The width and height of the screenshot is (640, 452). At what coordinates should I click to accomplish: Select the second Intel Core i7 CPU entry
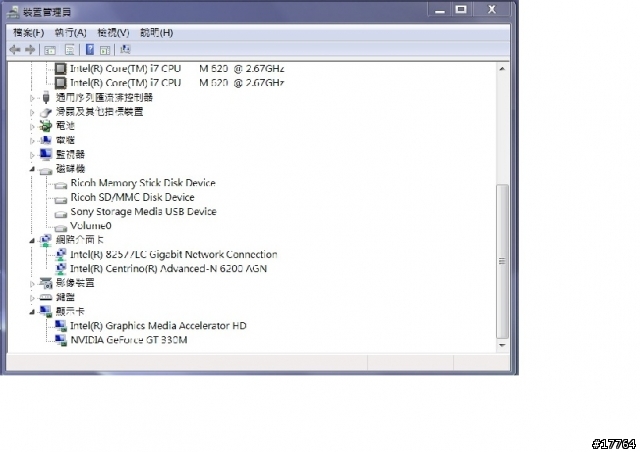pos(177,83)
